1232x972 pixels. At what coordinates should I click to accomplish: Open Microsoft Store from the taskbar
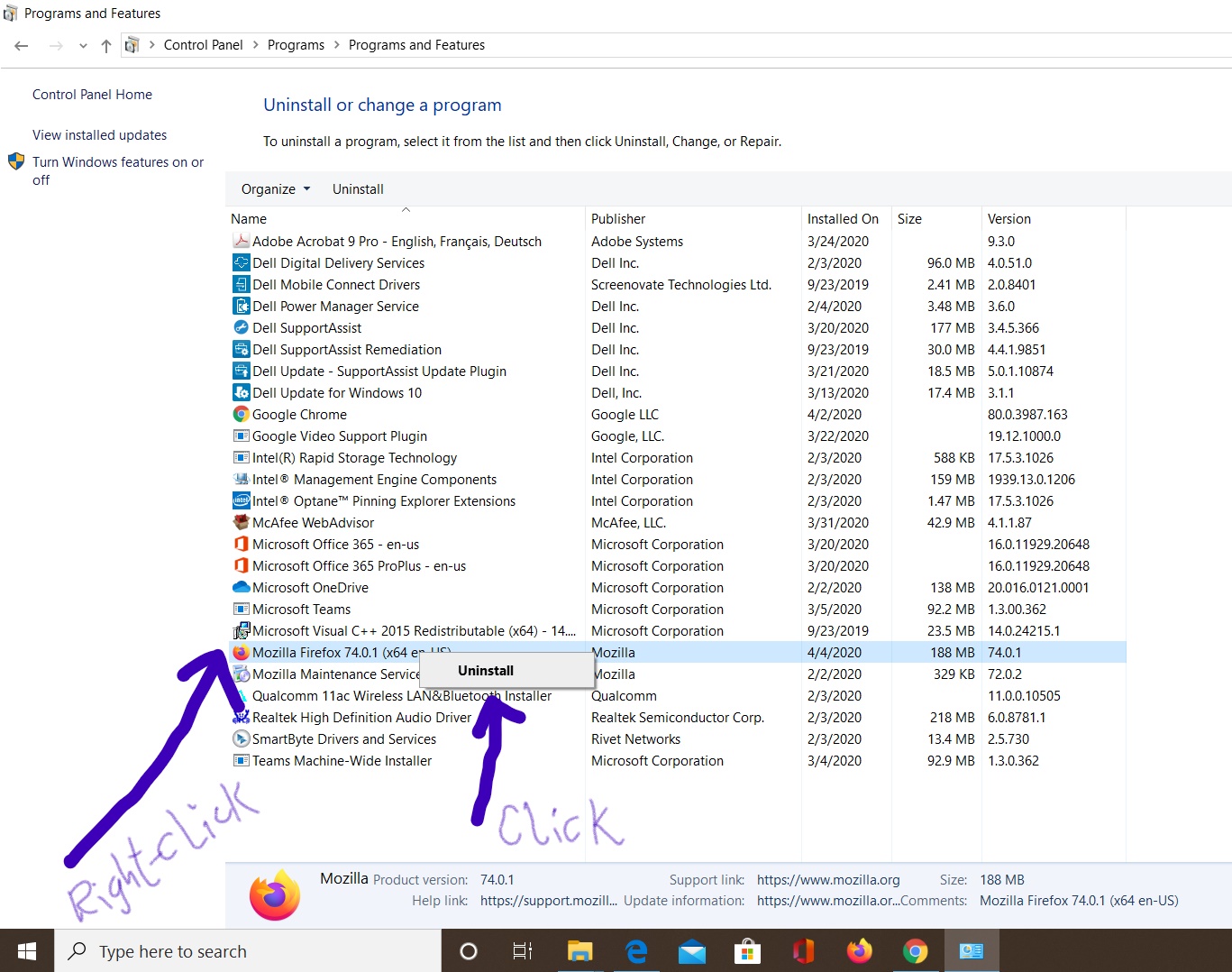[x=747, y=951]
